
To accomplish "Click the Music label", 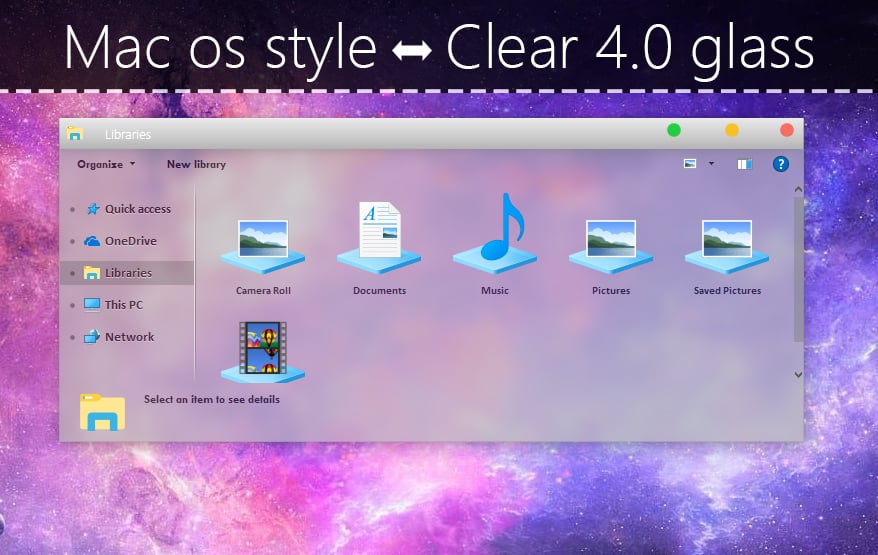I will (495, 291).
